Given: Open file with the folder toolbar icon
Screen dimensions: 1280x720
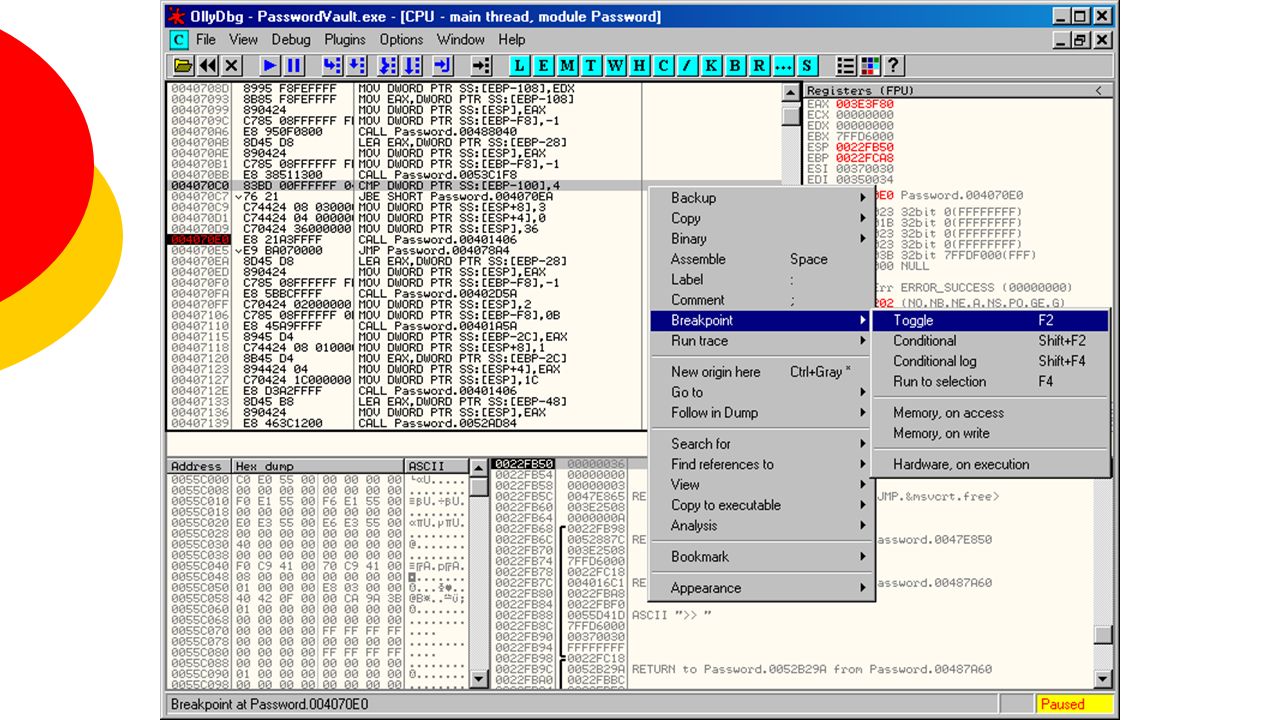Looking at the screenshot, I should pyautogui.click(x=183, y=65).
